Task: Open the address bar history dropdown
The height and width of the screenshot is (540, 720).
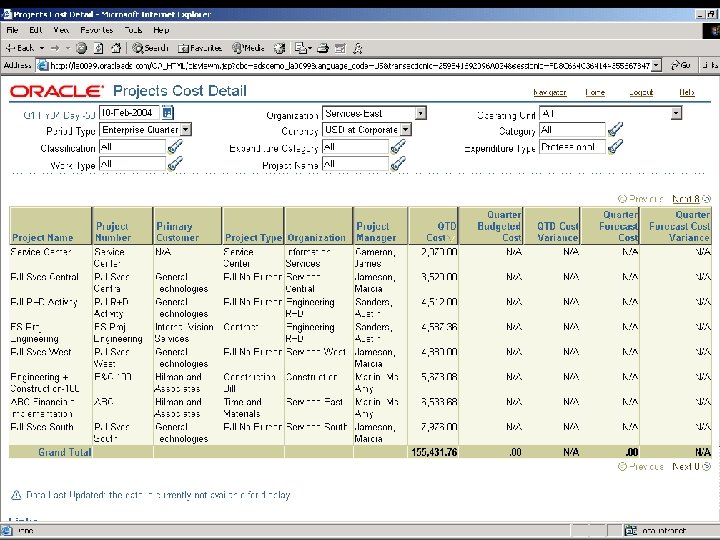Action: (656, 66)
